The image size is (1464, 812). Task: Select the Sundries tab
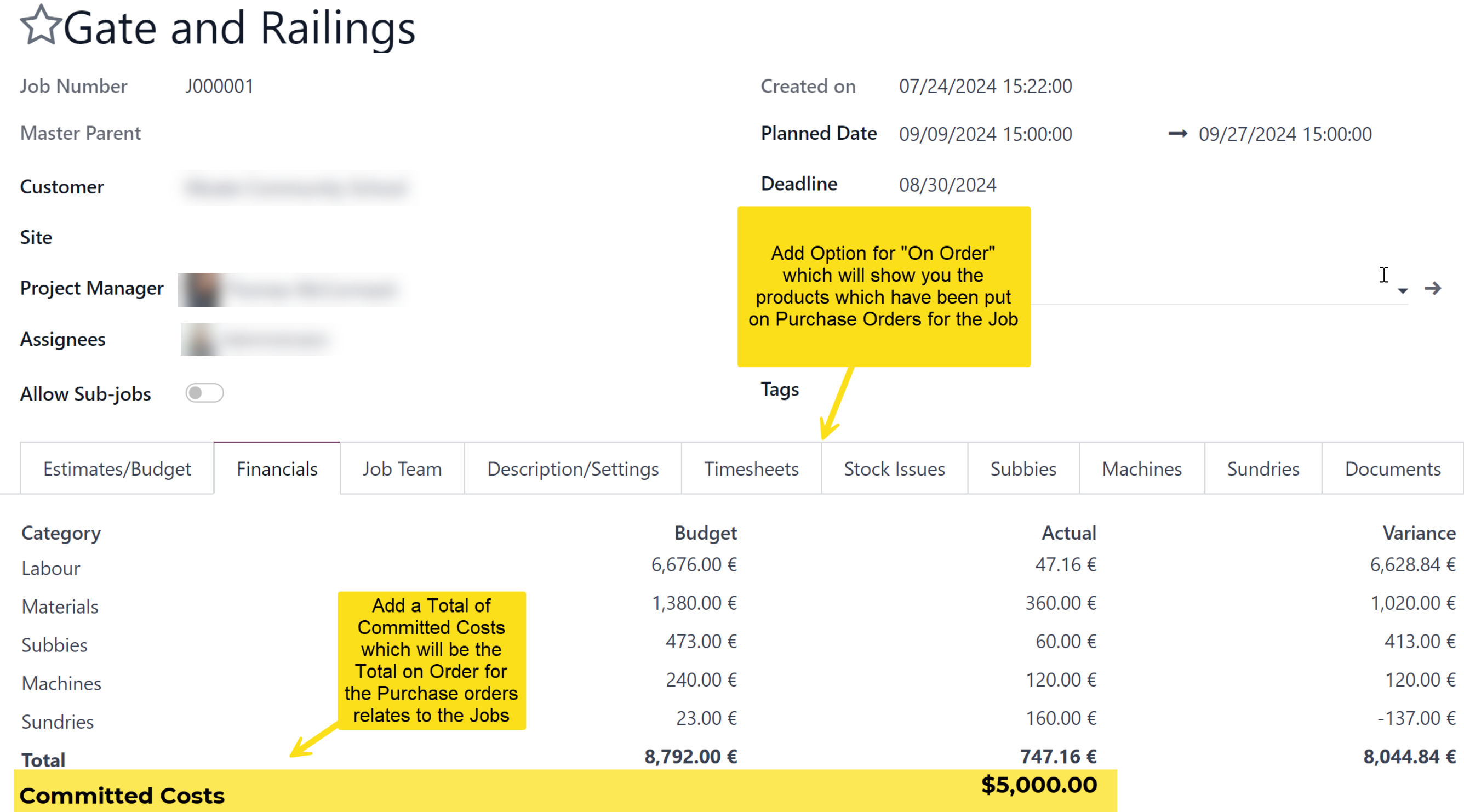1263,469
